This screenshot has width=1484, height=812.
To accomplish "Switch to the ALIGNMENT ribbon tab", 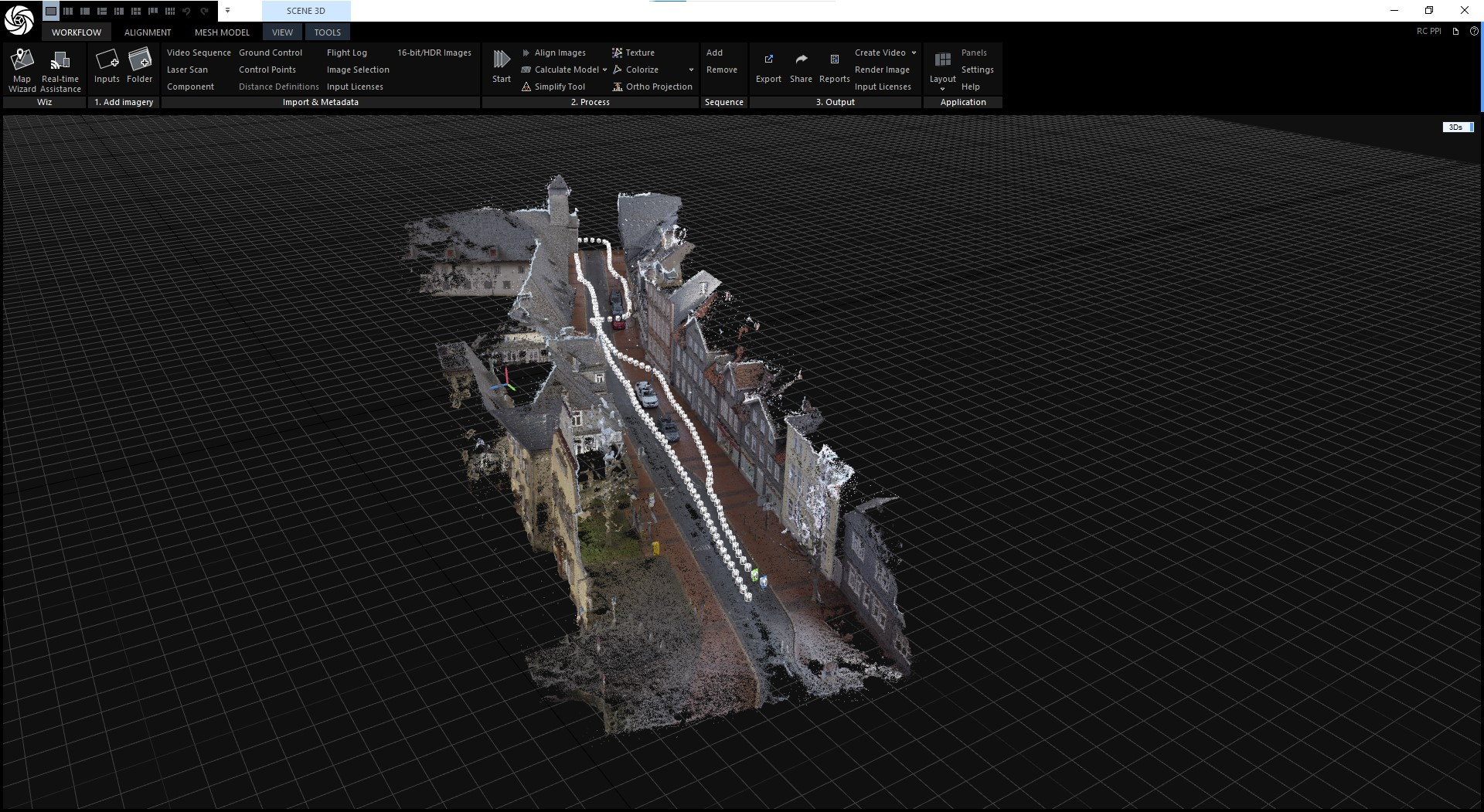I will (x=148, y=32).
